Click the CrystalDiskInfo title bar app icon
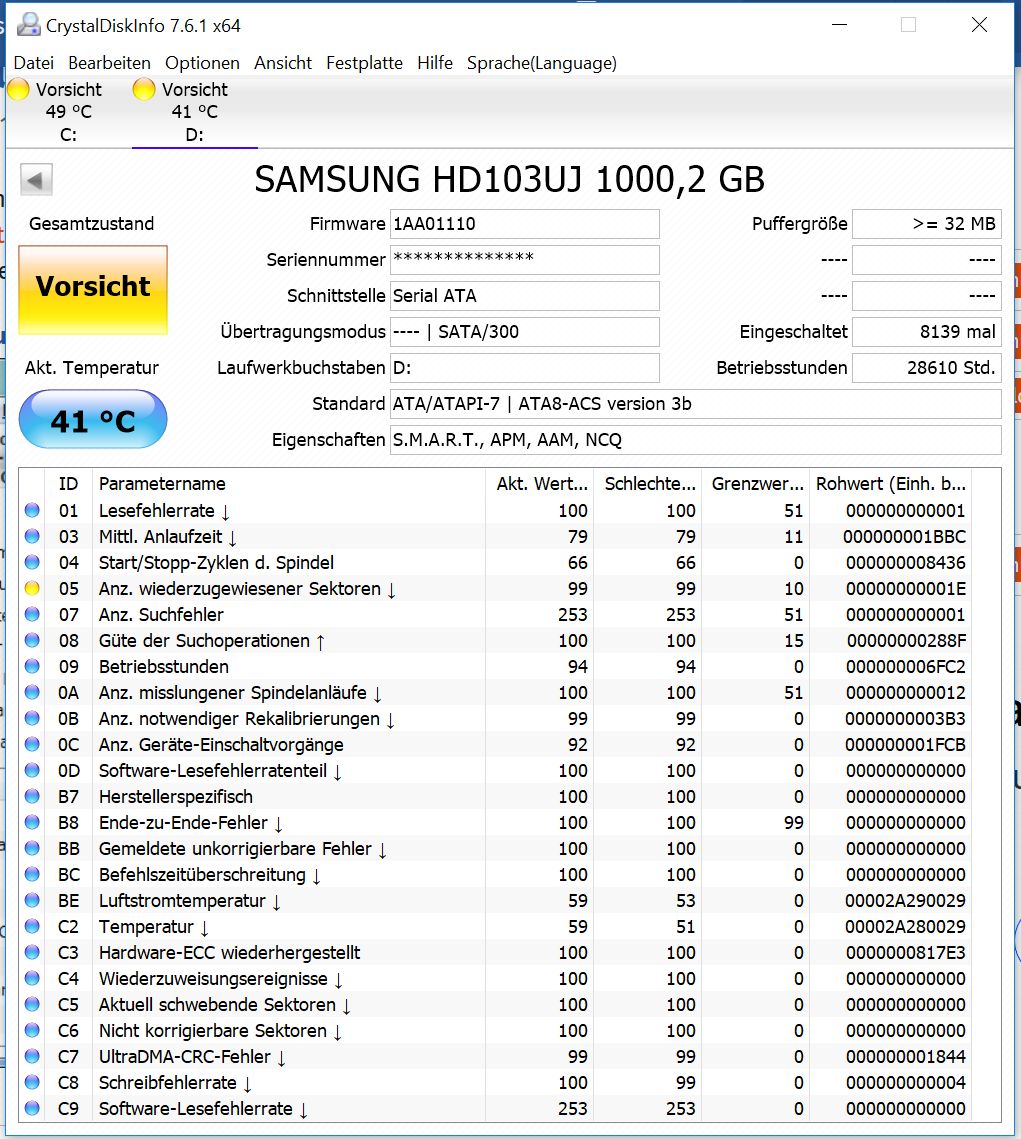Screen dimensions: 1021x1139 coord(28,25)
